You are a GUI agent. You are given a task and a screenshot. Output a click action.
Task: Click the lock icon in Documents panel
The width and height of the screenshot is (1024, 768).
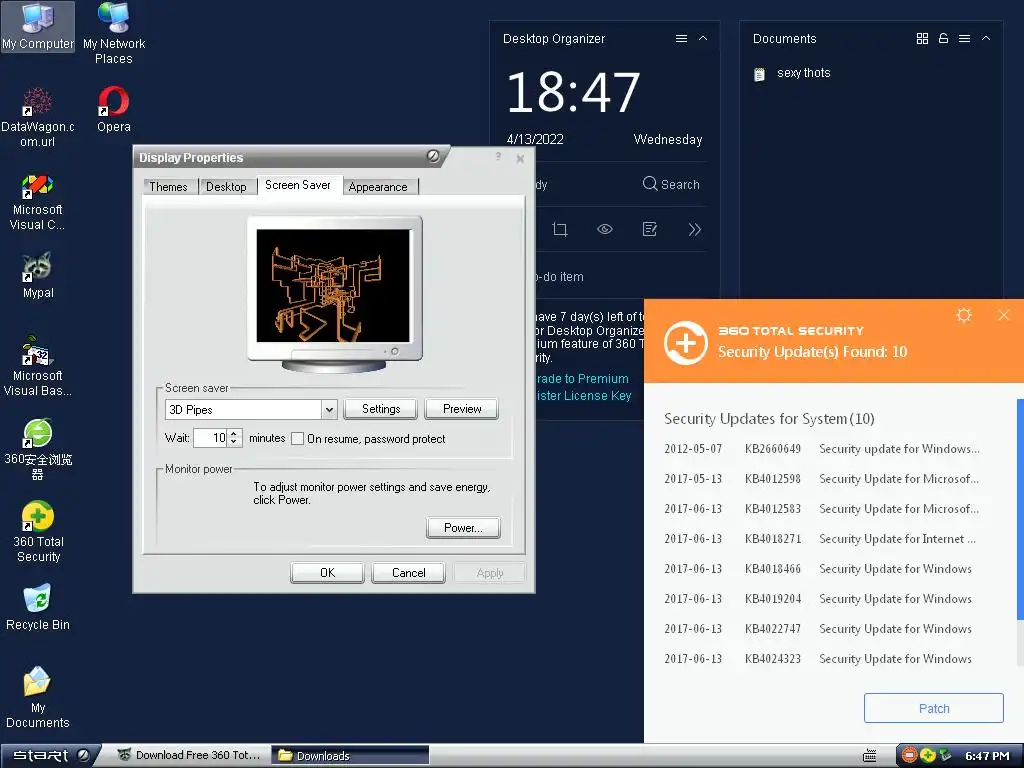click(x=943, y=39)
